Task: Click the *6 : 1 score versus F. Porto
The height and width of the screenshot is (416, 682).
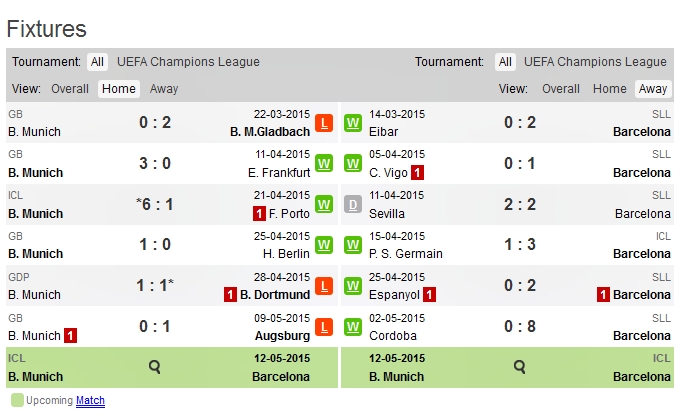Action: pos(155,205)
